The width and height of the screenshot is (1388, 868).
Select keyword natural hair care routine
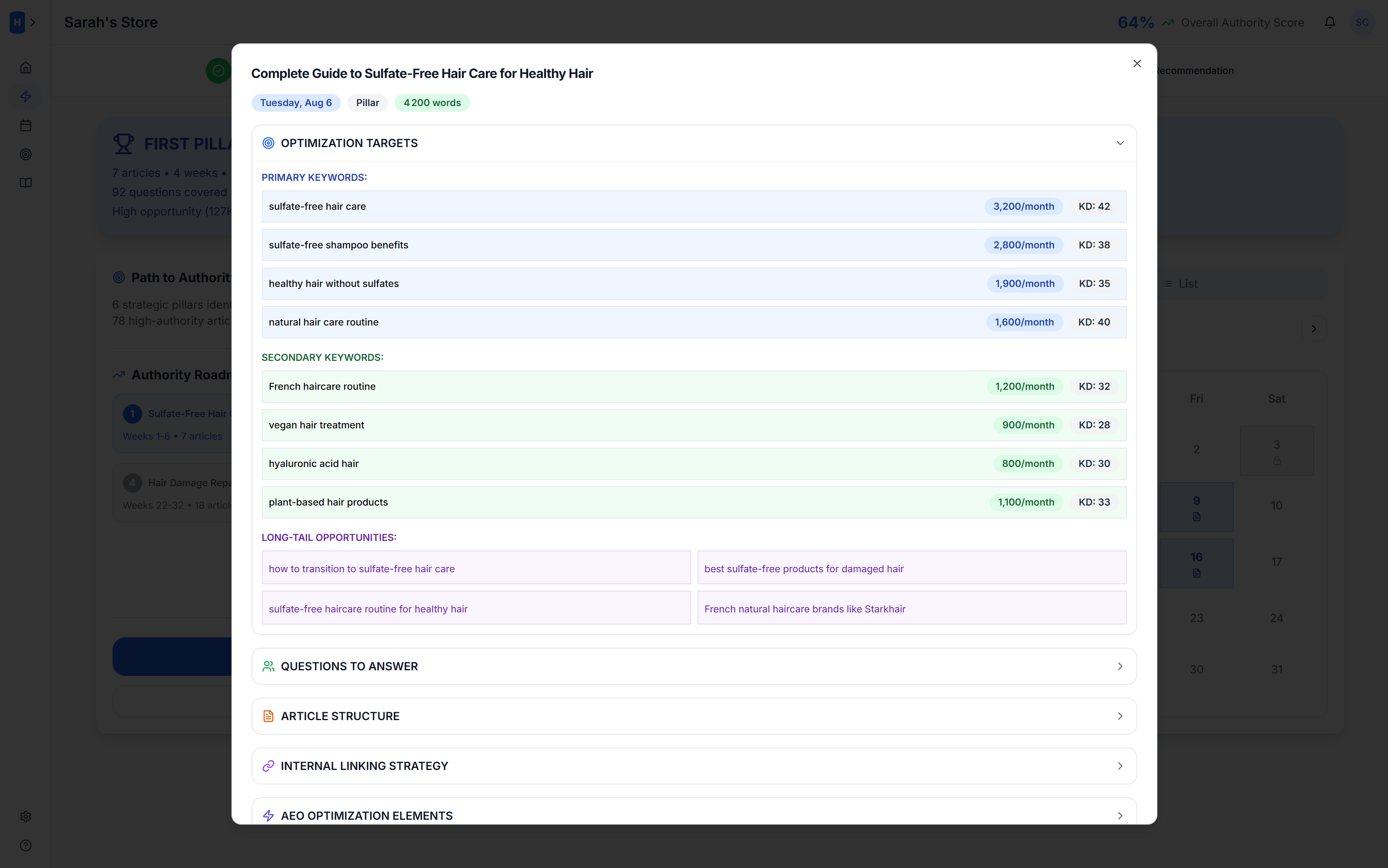point(694,322)
